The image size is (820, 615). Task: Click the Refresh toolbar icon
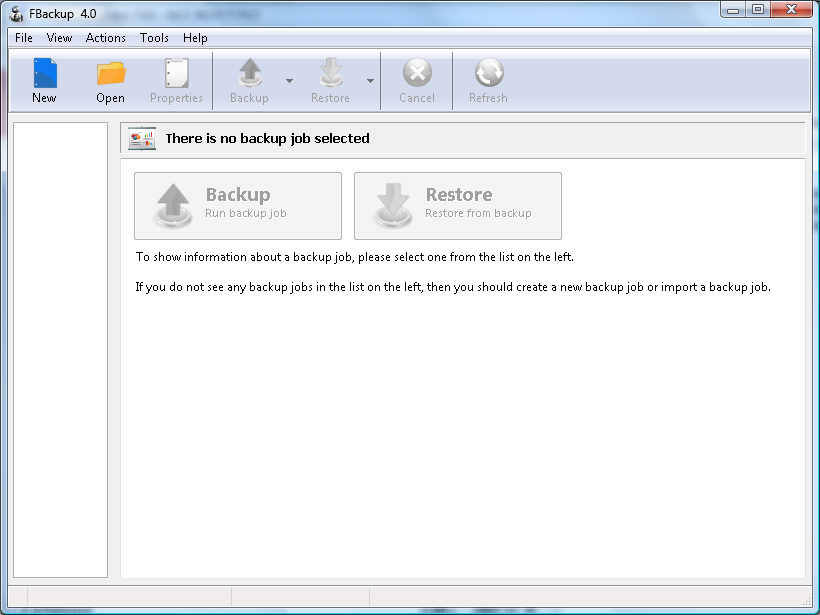click(488, 73)
